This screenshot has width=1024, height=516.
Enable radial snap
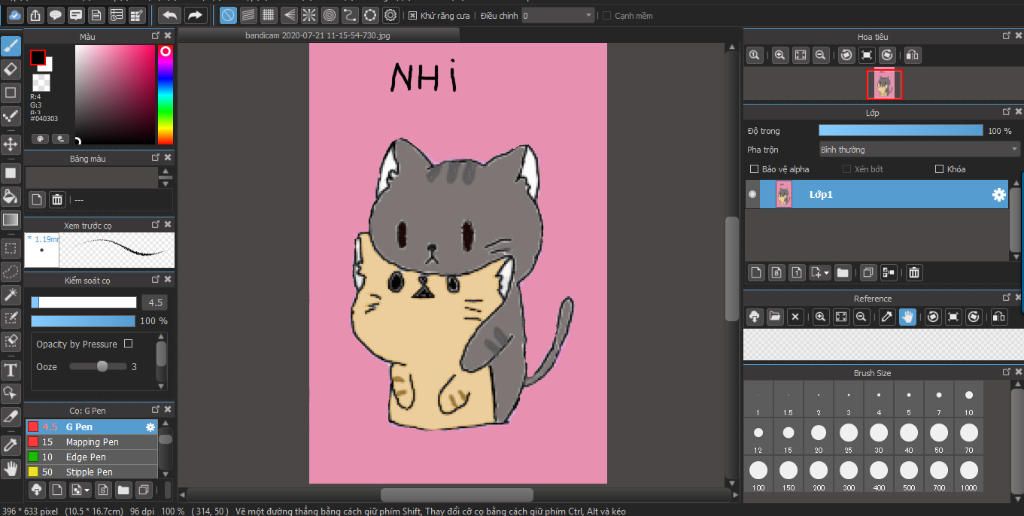click(x=310, y=14)
